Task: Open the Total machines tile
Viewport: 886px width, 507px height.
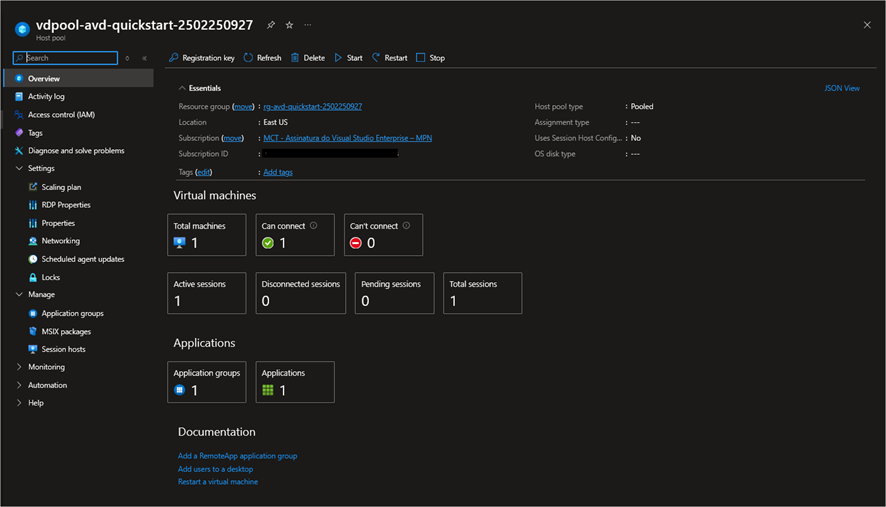Action: [x=207, y=235]
